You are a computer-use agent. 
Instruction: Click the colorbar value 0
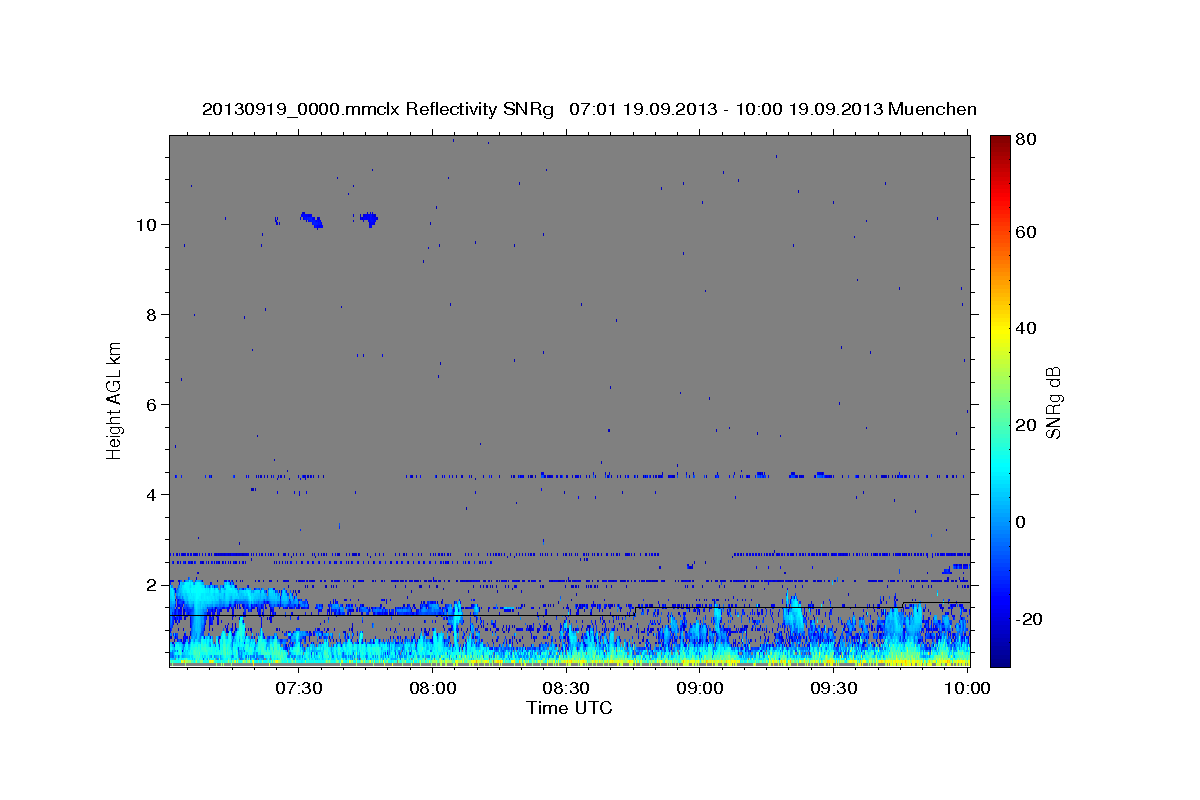(x=1021, y=522)
